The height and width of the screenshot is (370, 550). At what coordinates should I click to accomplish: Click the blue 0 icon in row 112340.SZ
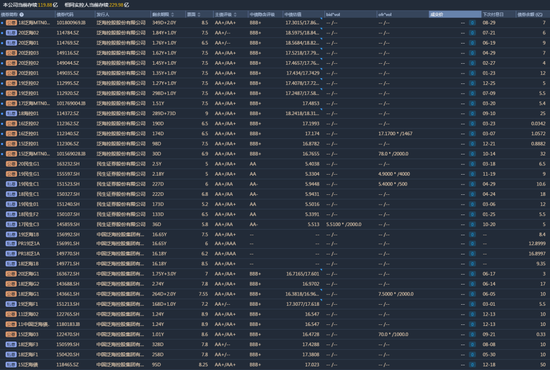(472, 134)
